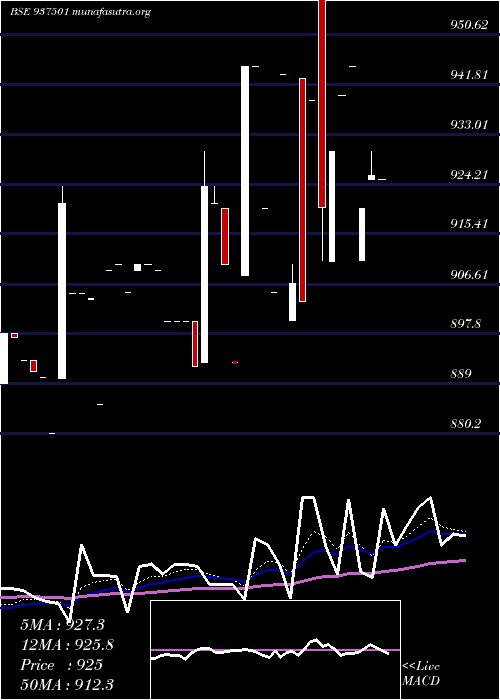The height and width of the screenshot is (700, 500).
Task: Click the Price : 925 reading
Action: (x=62, y=665)
